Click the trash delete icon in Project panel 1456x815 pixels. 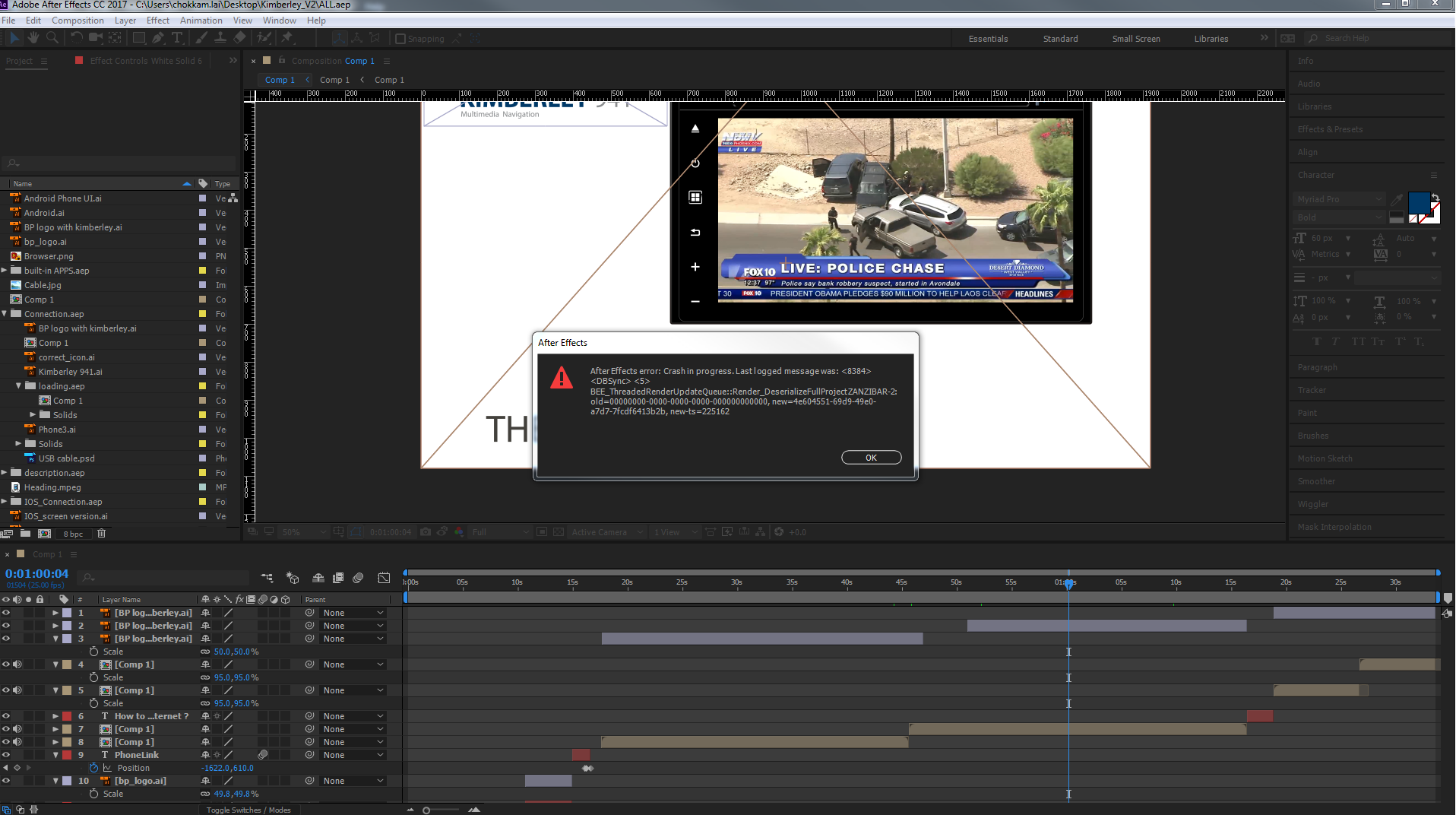tap(101, 534)
